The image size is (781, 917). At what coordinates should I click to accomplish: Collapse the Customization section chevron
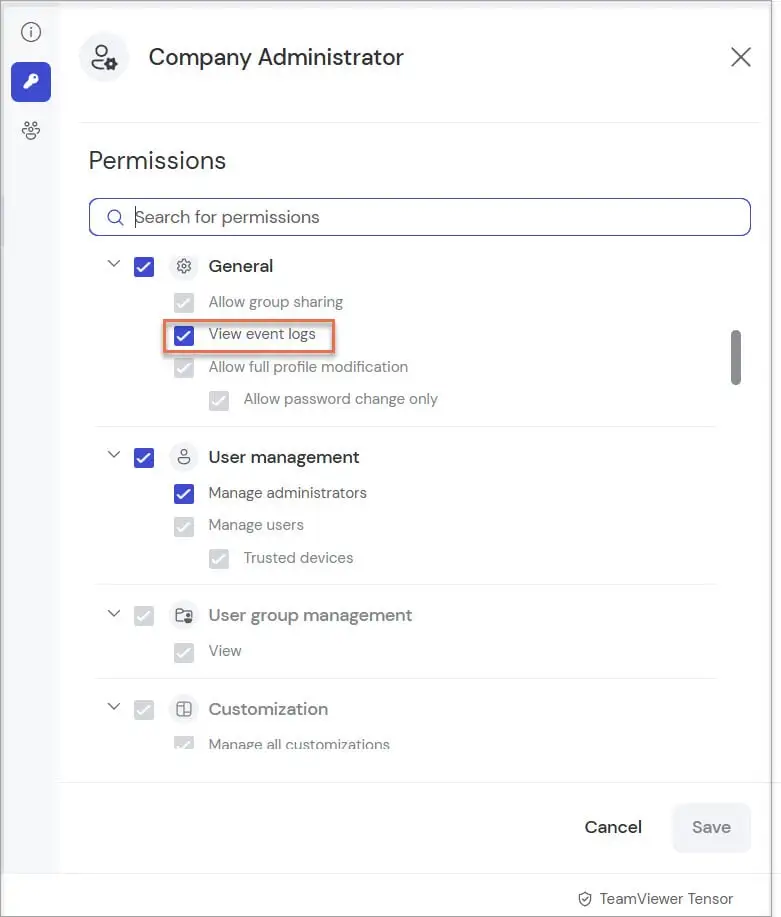pos(113,706)
